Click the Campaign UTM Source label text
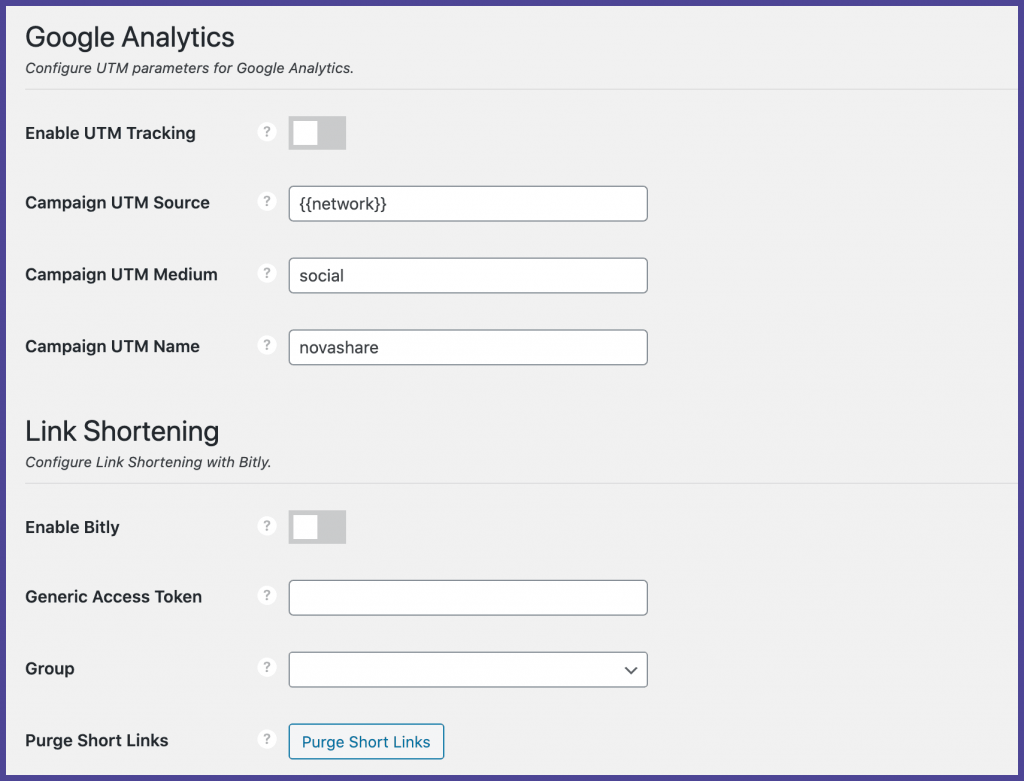 pos(117,203)
